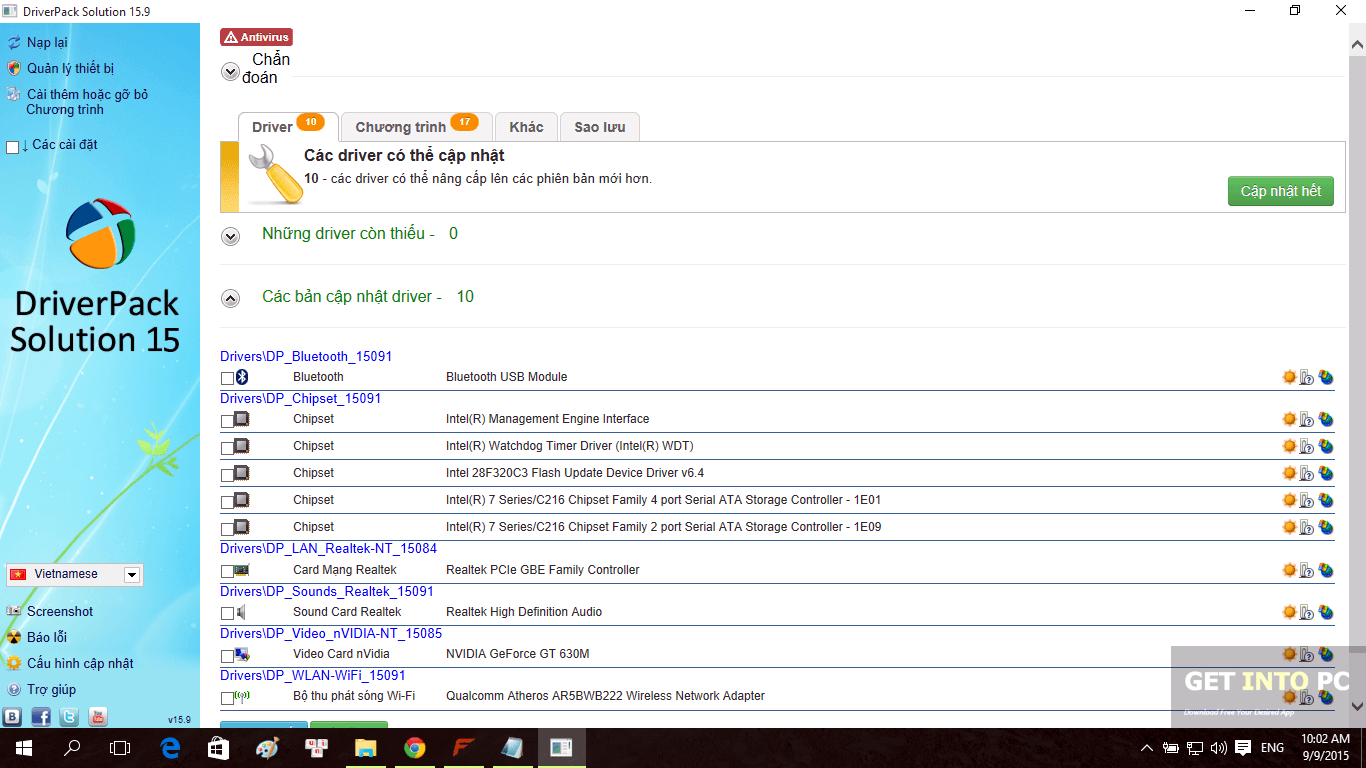Click sun update icon for Management Engine Interface

(x=1289, y=419)
